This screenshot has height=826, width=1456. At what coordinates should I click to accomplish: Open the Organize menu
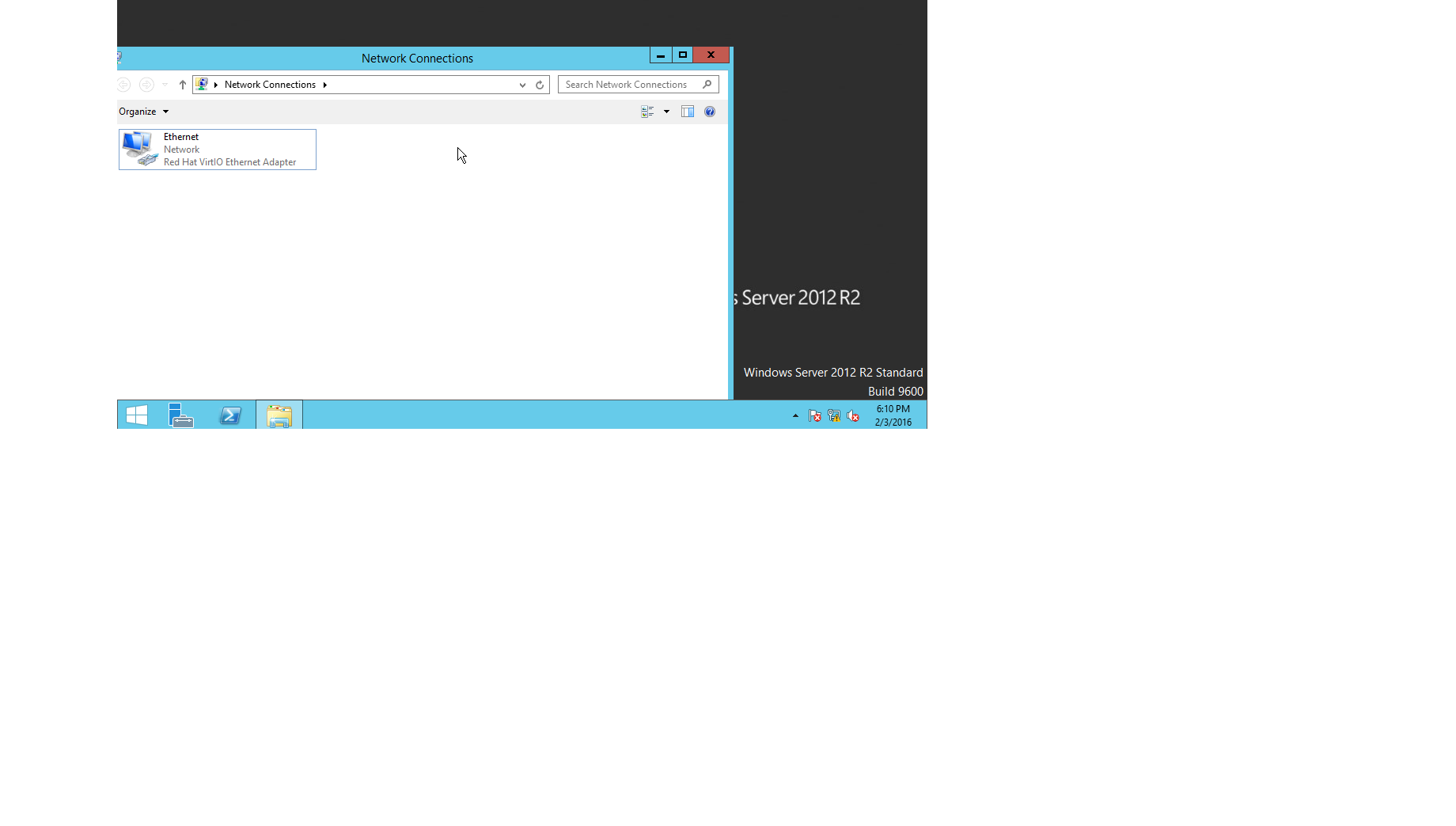pyautogui.click(x=143, y=112)
